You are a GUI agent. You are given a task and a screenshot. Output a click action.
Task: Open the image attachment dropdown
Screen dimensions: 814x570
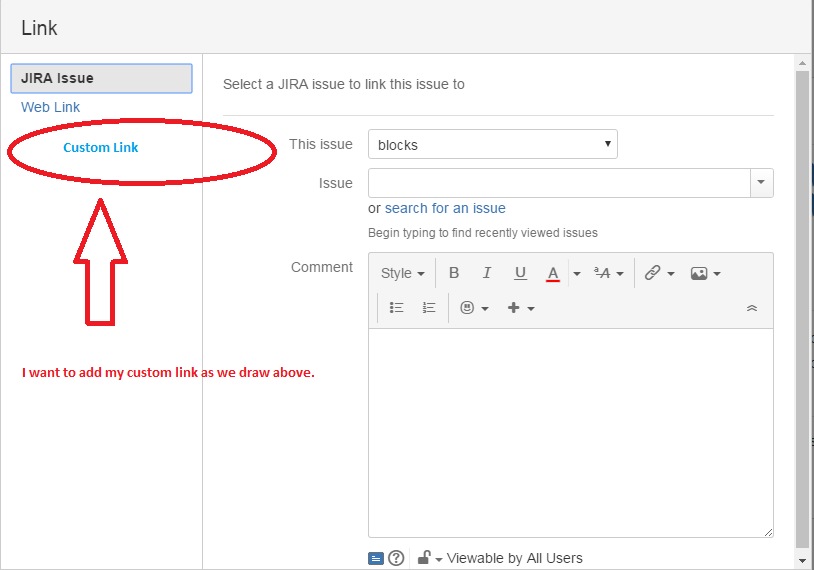(706, 273)
